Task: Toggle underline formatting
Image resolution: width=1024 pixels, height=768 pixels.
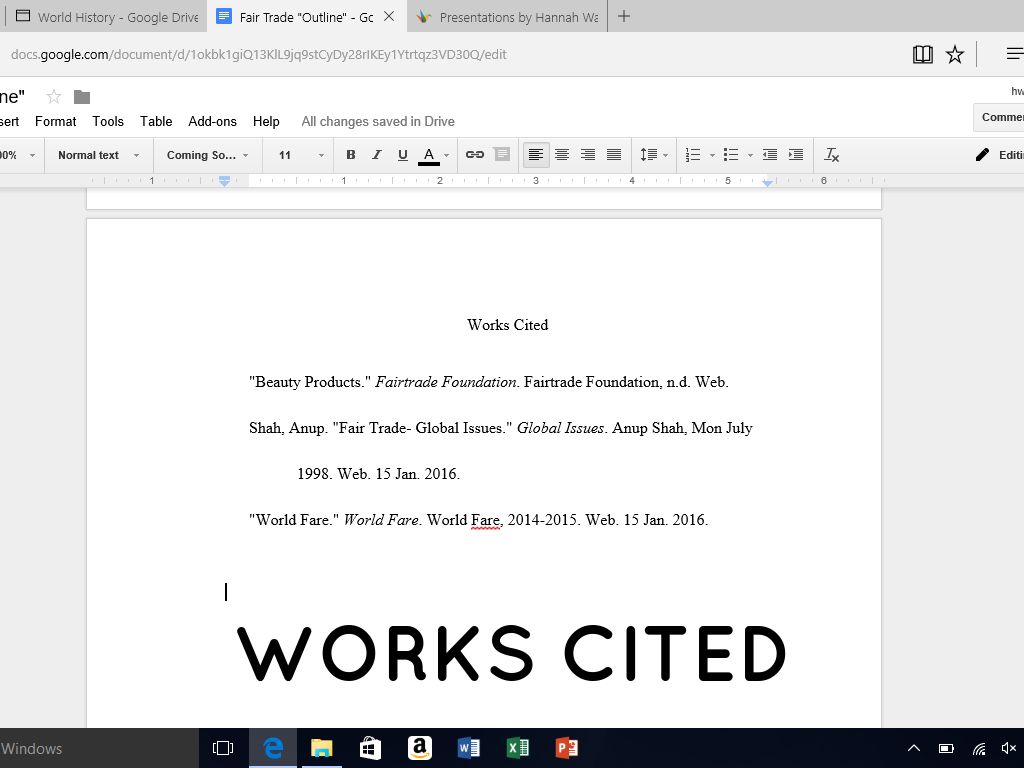Action: click(403, 155)
